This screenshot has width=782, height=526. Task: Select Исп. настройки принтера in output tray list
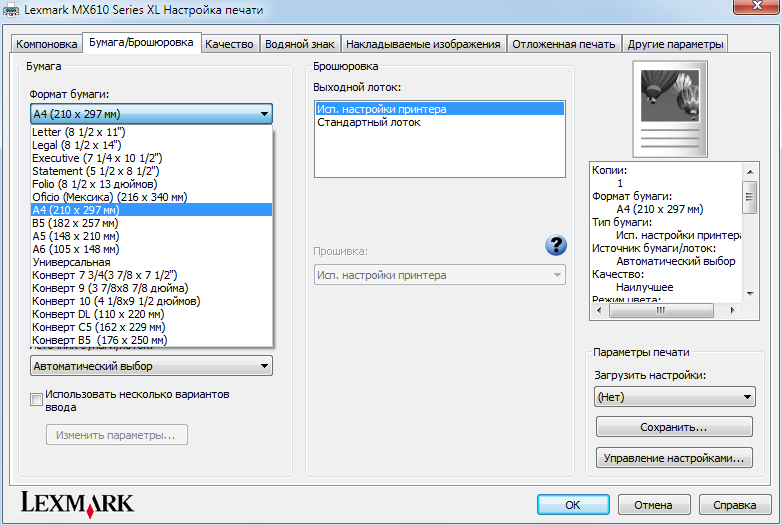(x=439, y=109)
